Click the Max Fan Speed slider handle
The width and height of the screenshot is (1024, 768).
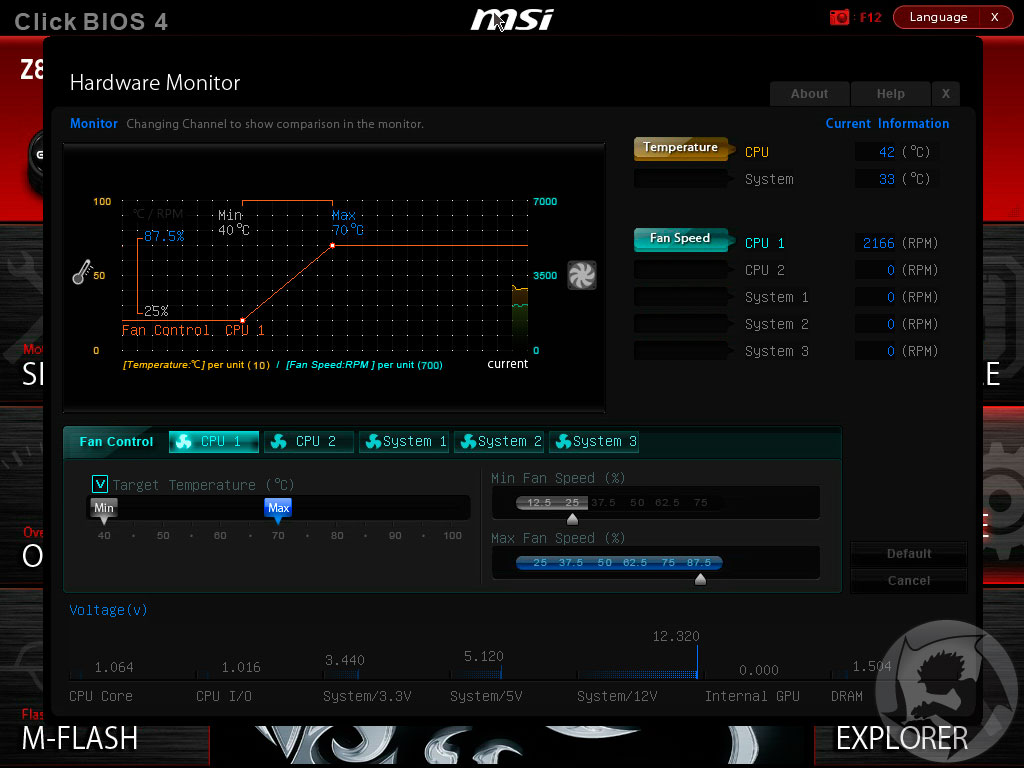[x=700, y=579]
